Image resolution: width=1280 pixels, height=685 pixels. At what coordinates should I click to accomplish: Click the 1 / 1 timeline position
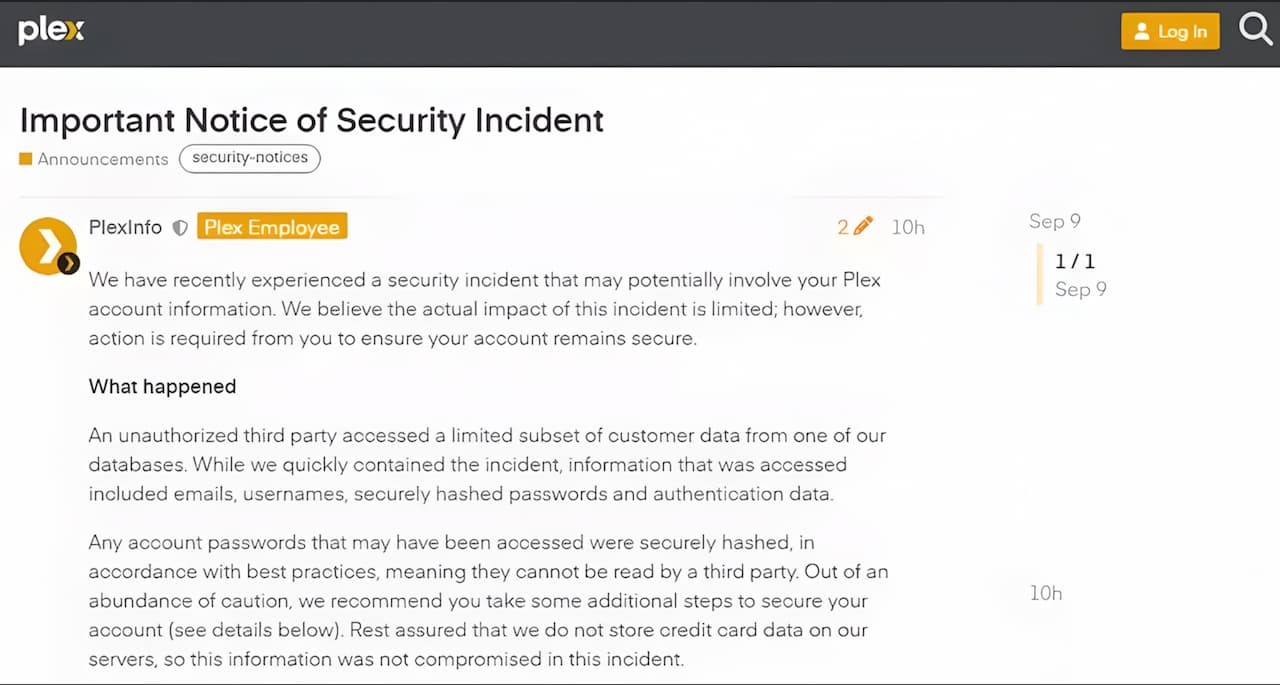pos(1075,262)
